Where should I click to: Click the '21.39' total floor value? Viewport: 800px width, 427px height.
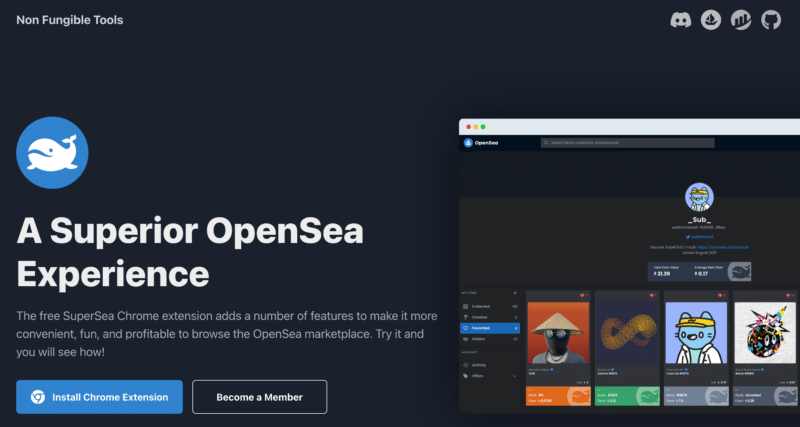pos(663,274)
